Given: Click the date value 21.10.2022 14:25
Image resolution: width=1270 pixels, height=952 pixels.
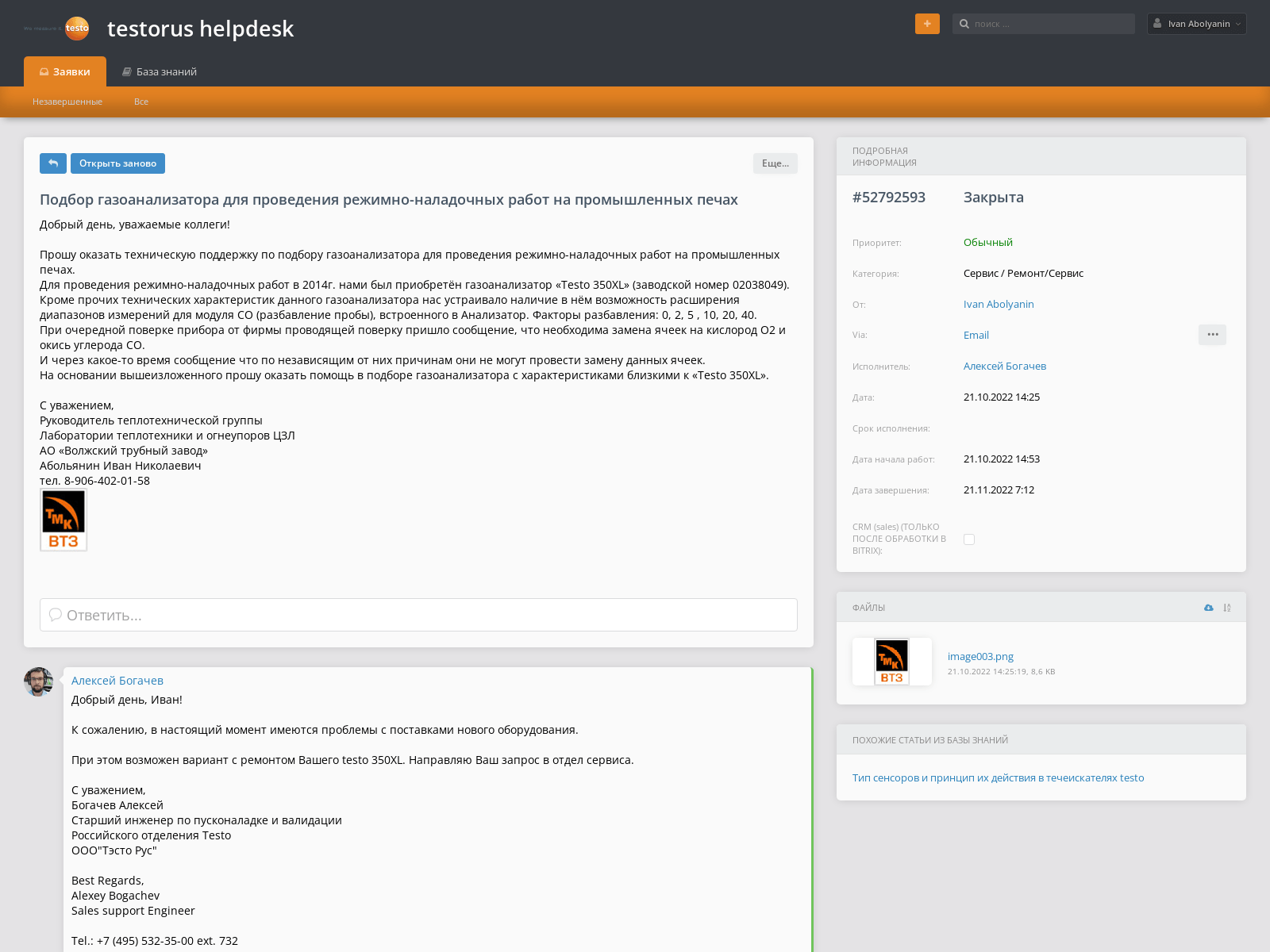Looking at the screenshot, I should point(1002,397).
